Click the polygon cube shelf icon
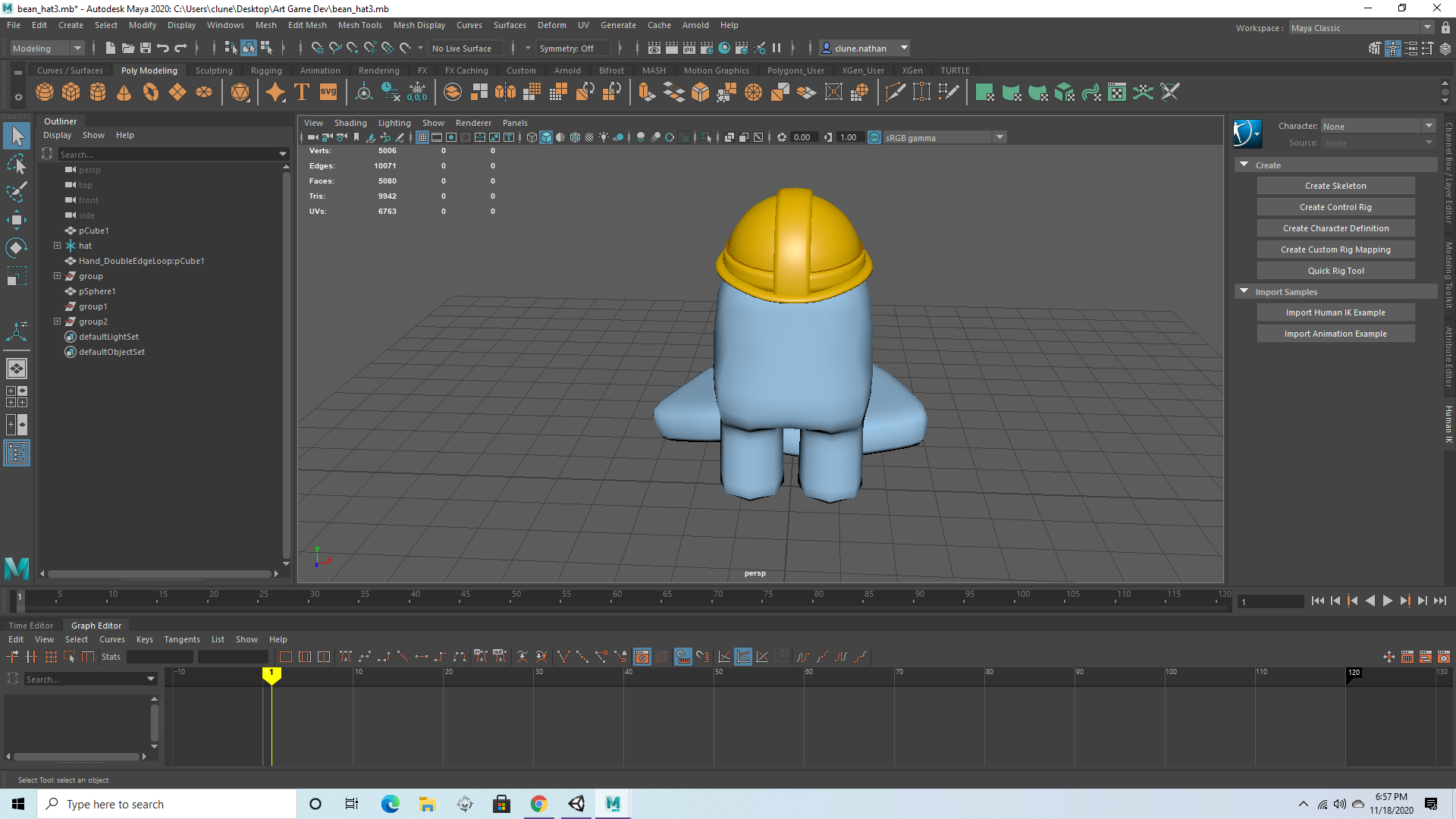The image size is (1456, 819). tap(71, 93)
